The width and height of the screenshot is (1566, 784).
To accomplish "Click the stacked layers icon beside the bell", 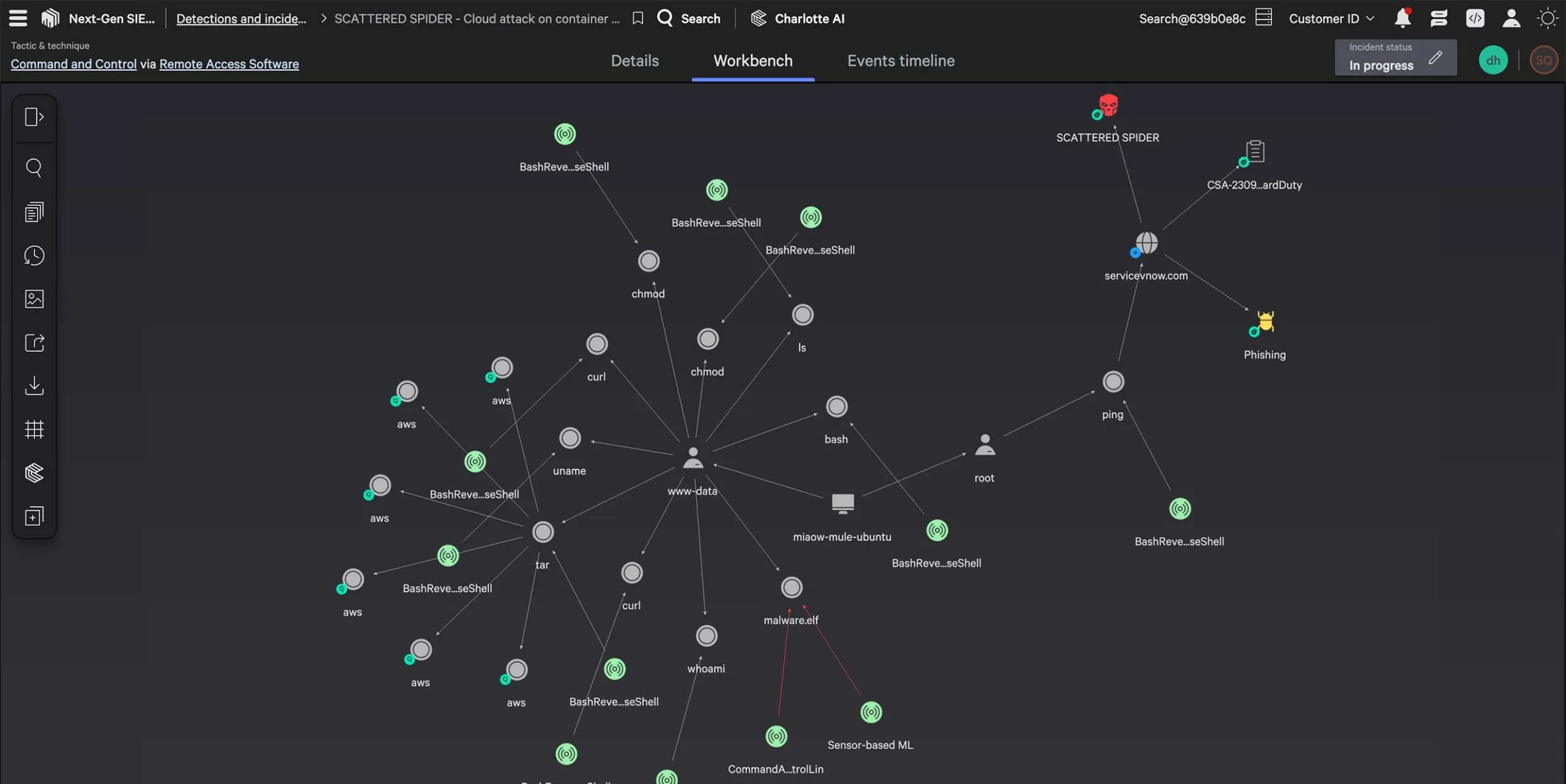I will (x=1439, y=18).
